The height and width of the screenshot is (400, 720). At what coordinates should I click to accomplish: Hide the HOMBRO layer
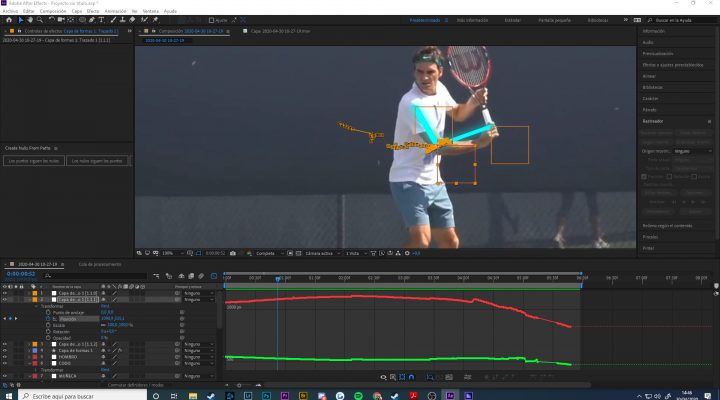[x=5, y=357]
